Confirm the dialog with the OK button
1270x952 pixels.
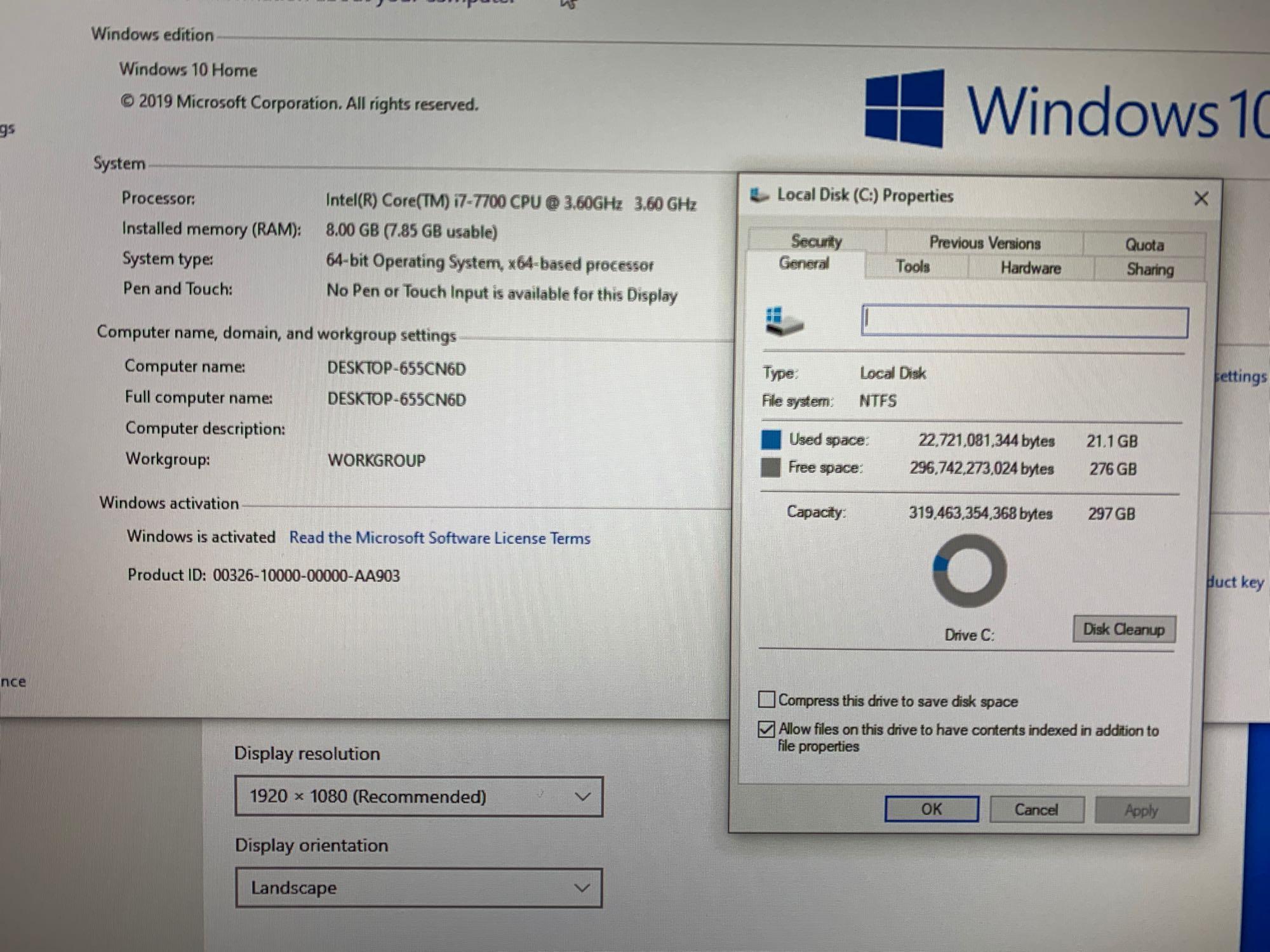tap(932, 809)
